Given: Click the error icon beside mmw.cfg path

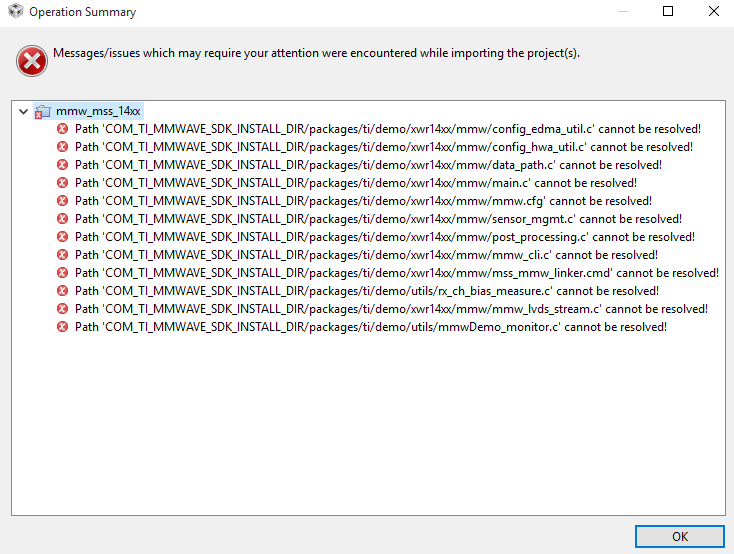Looking at the screenshot, I should [63, 201].
